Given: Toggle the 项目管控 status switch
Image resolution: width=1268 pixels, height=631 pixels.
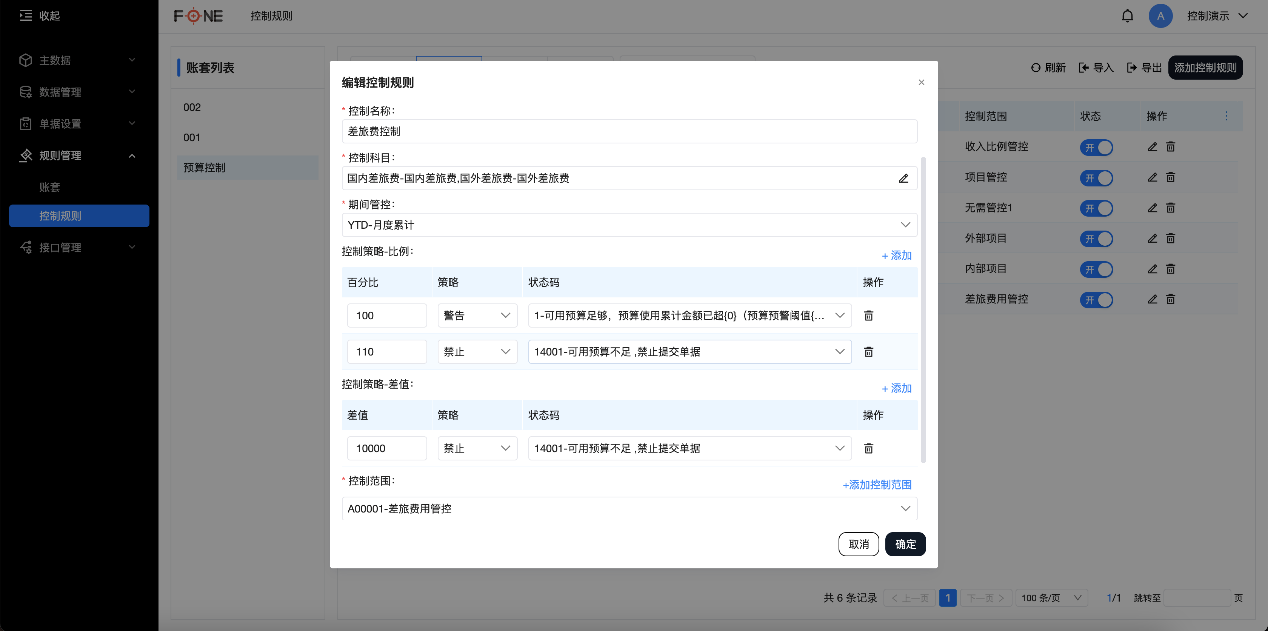Looking at the screenshot, I should tap(1096, 177).
